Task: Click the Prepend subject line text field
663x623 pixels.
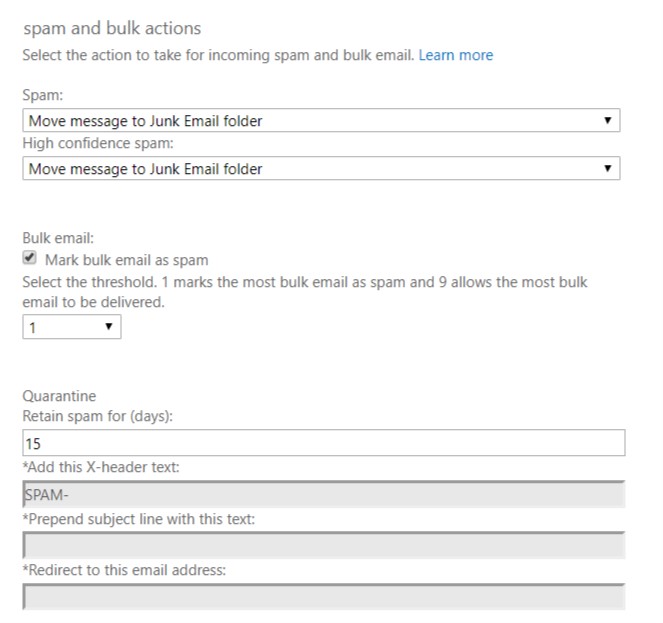Action: [324, 545]
